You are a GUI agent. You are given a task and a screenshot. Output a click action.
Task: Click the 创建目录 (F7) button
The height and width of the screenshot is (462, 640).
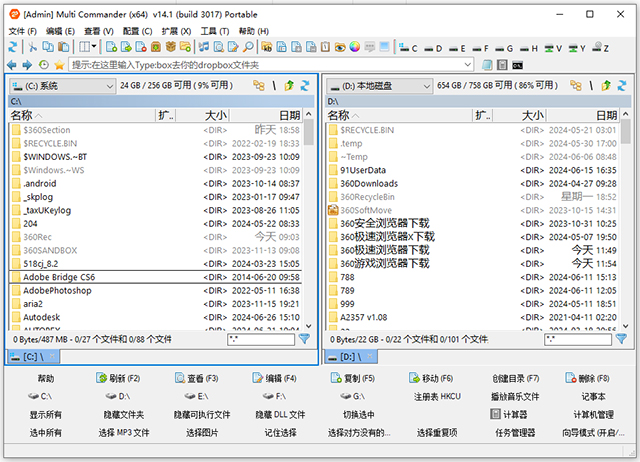pos(516,379)
